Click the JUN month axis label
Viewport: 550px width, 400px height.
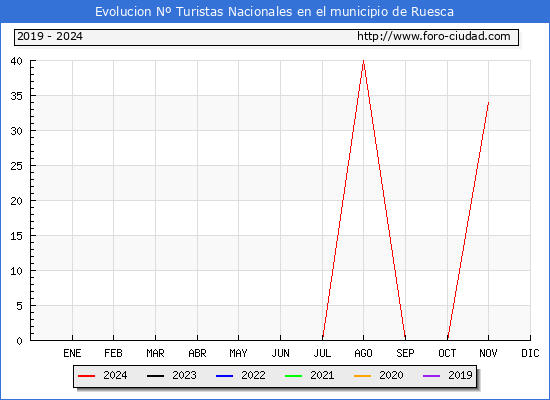tap(280, 353)
